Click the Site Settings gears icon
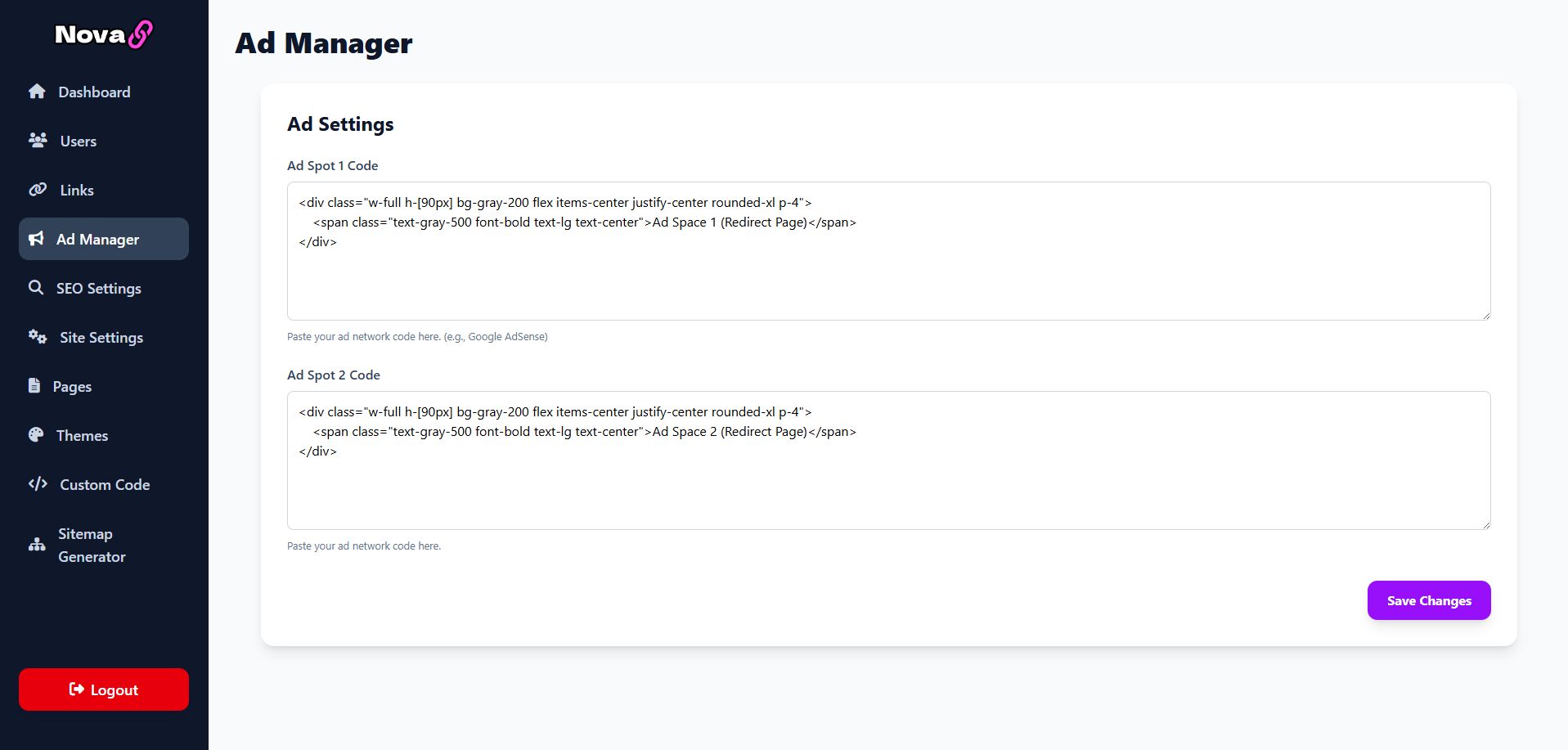Screen dimensions: 1568x750 pos(38,337)
